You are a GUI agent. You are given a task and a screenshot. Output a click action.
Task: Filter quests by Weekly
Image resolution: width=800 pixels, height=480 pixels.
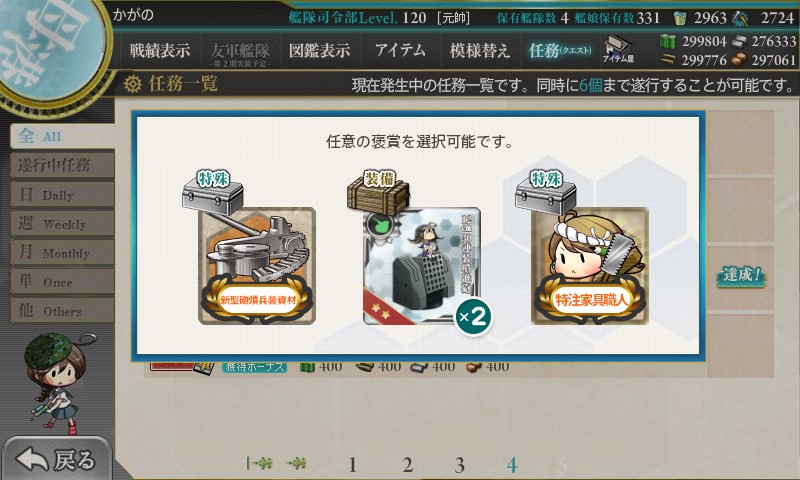coord(62,223)
